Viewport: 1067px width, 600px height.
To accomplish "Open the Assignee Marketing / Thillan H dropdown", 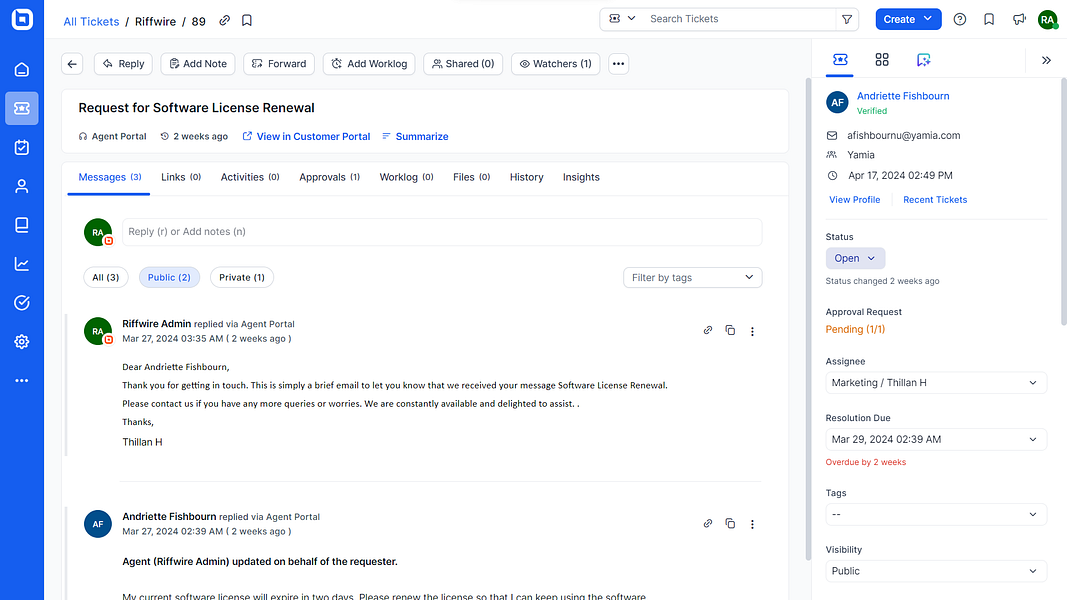I will coord(936,383).
